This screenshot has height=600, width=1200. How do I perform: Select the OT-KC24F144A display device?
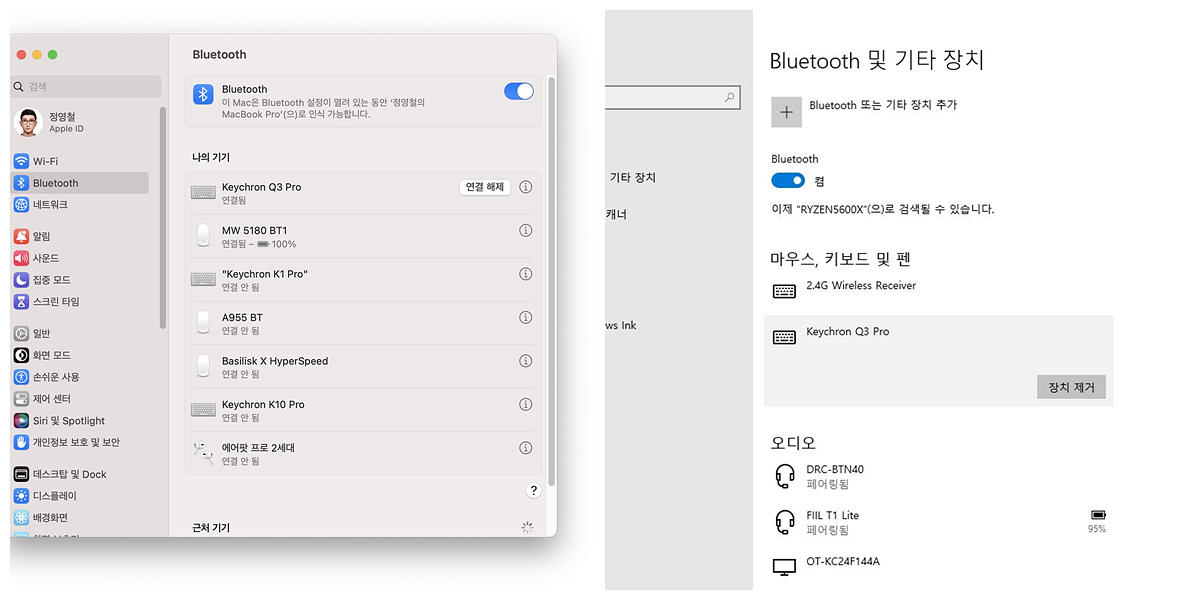(938, 565)
